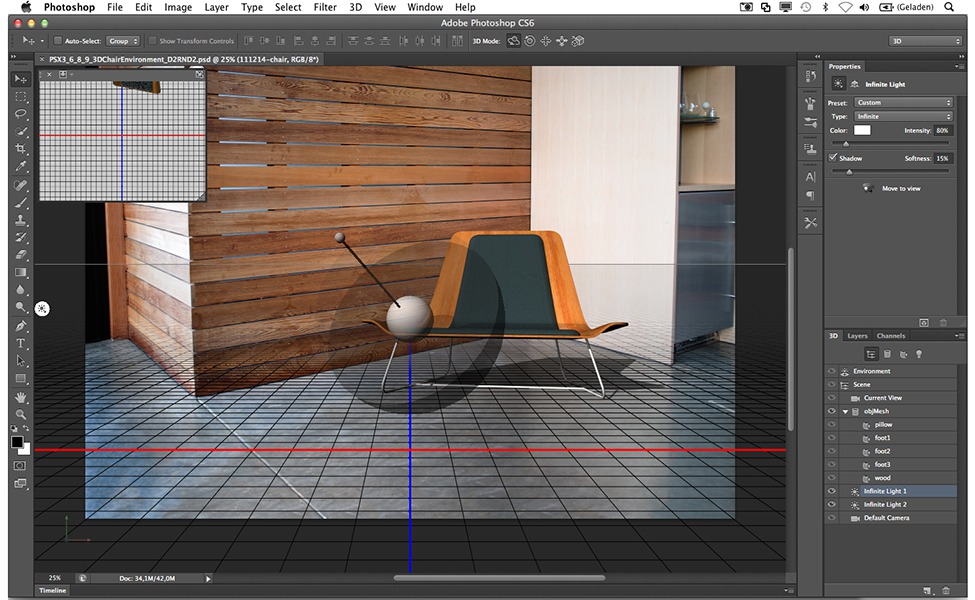Uncheck the Shadow checkbox

pyautogui.click(x=834, y=158)
